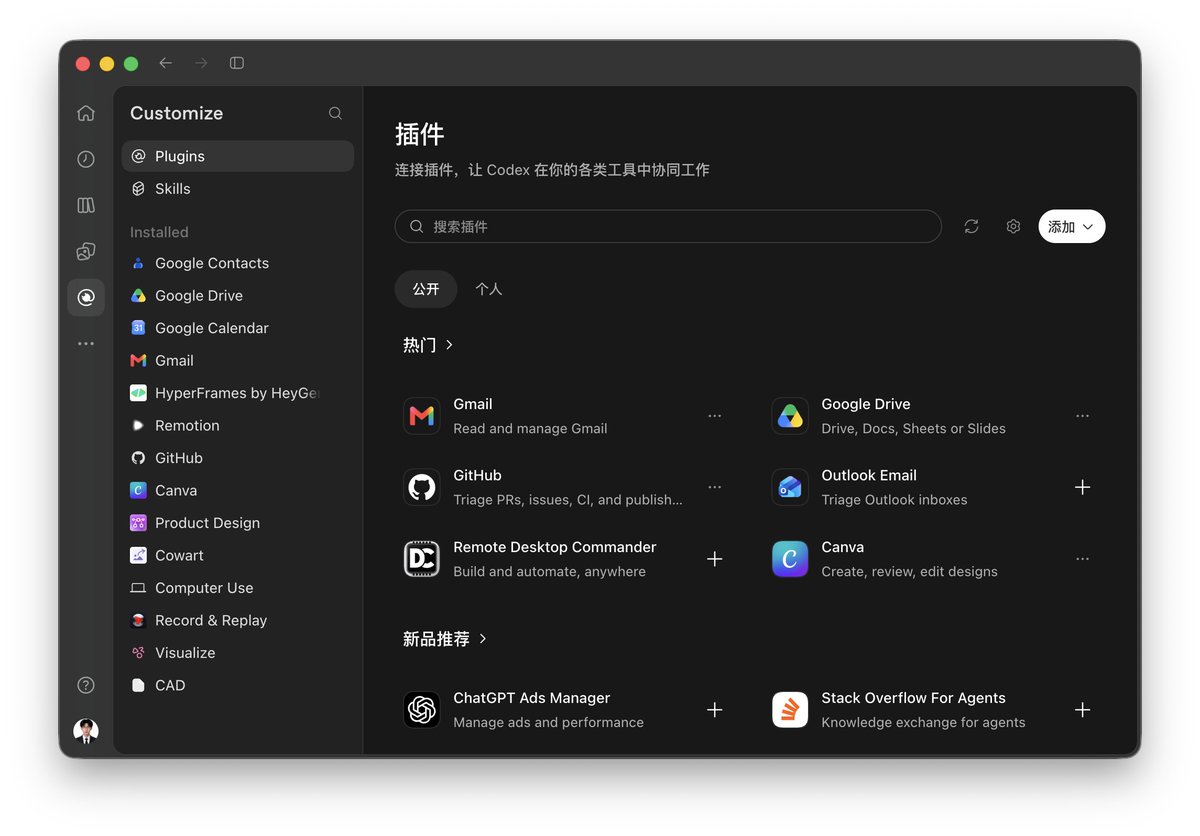Click the ChatGPT Ads Manager card icon
The image size is (1200, 836).
click(422, 710)
